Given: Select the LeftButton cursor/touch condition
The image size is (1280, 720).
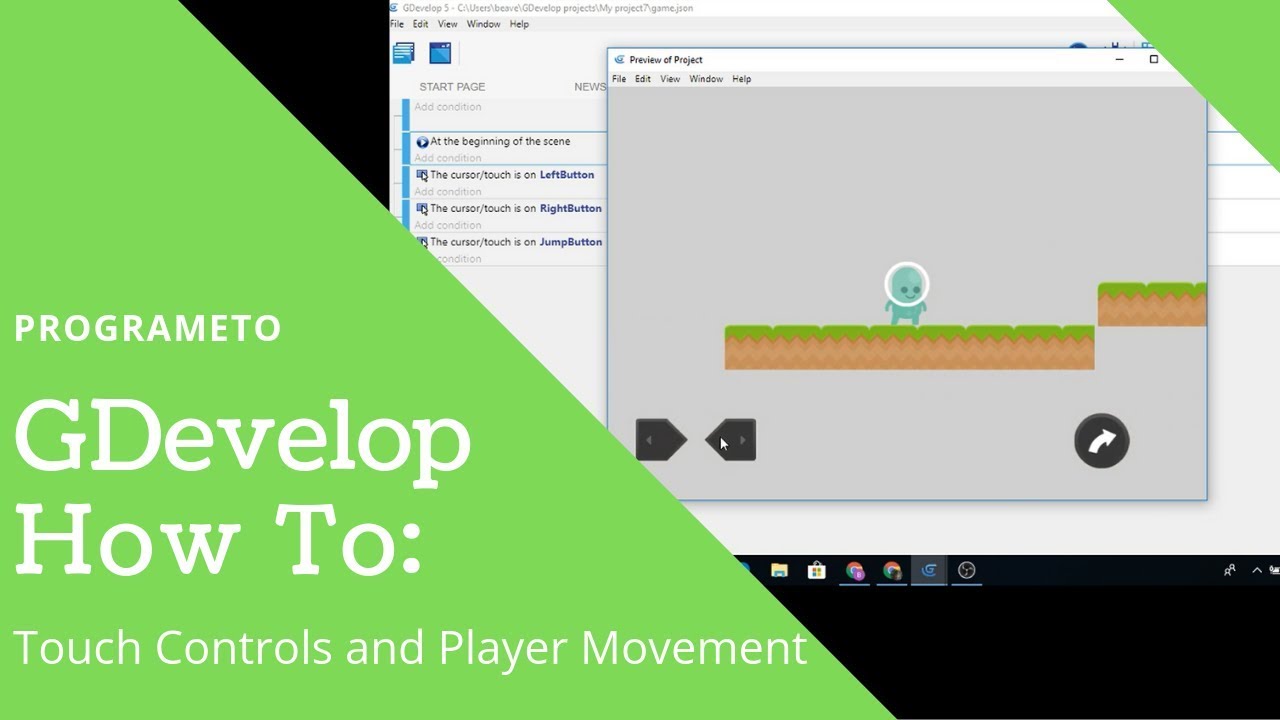Looking at the screenshot, I should [512, 175].
